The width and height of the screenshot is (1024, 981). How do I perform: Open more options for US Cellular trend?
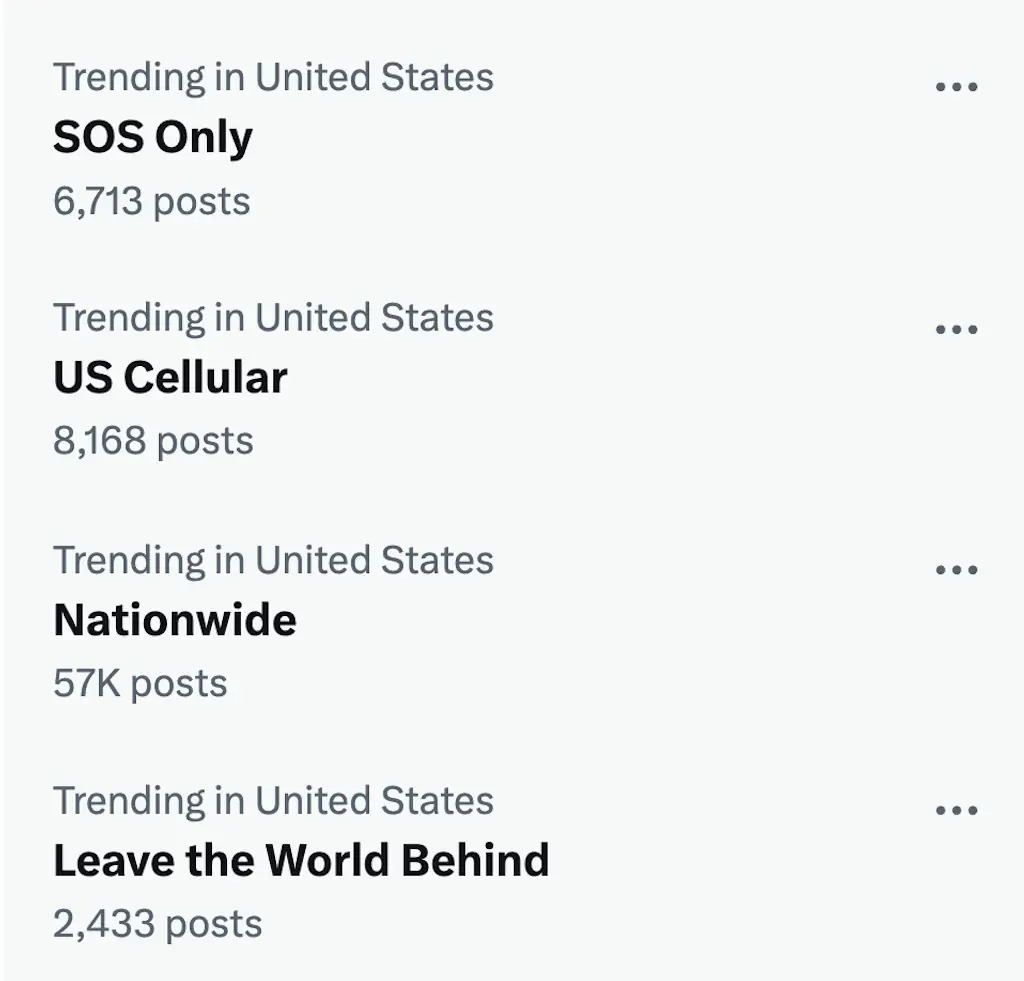[x=956, y=329]
